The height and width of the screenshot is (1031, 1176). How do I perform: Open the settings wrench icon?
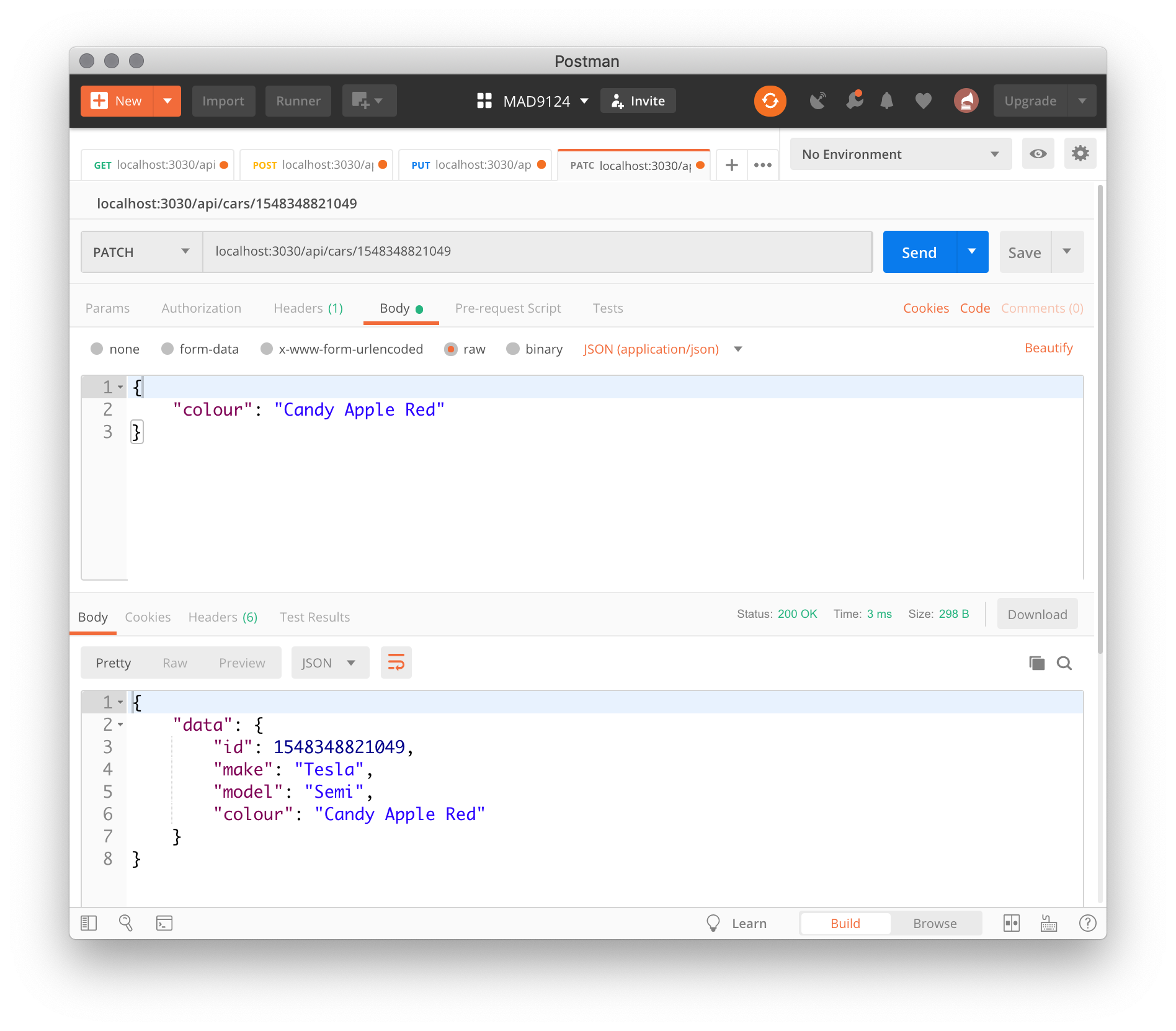(x=854, y=100)
